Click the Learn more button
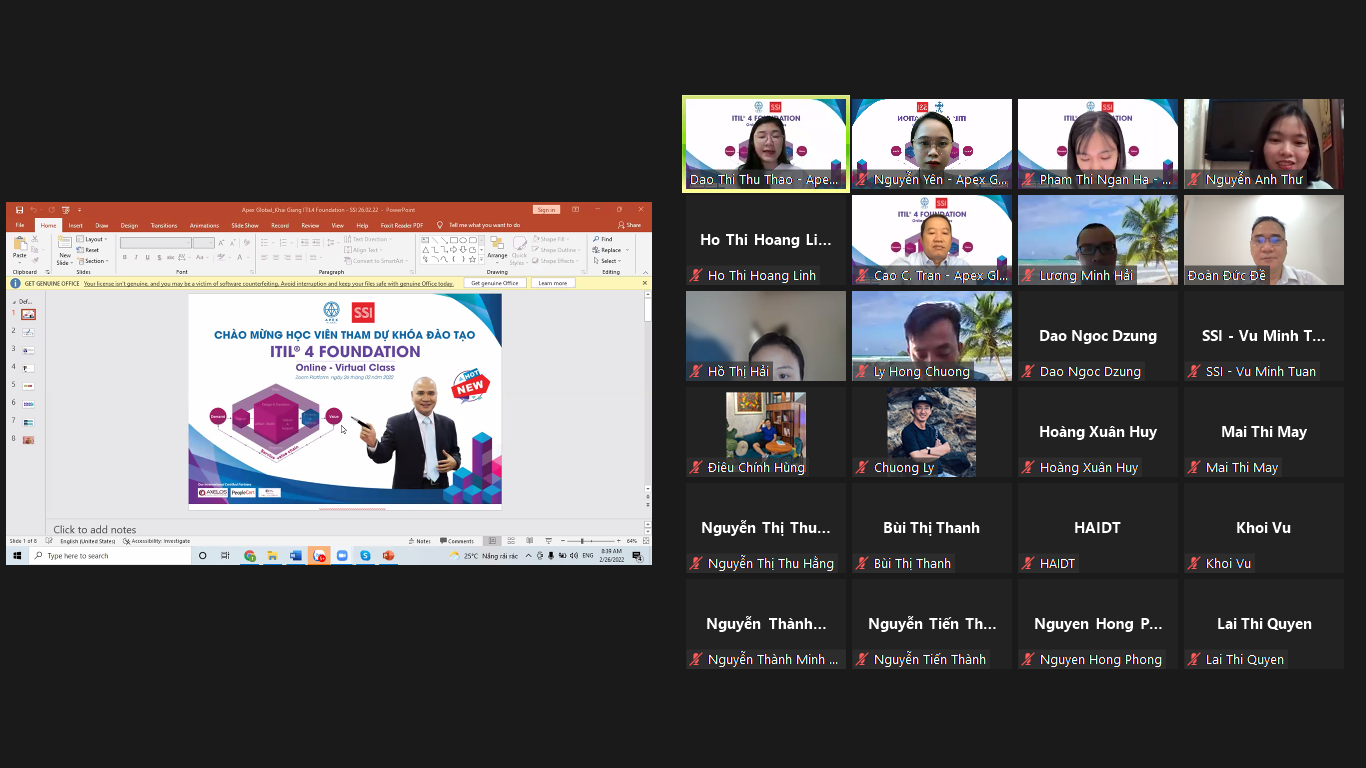1366x768 pixels. click(x=552, y=283)
